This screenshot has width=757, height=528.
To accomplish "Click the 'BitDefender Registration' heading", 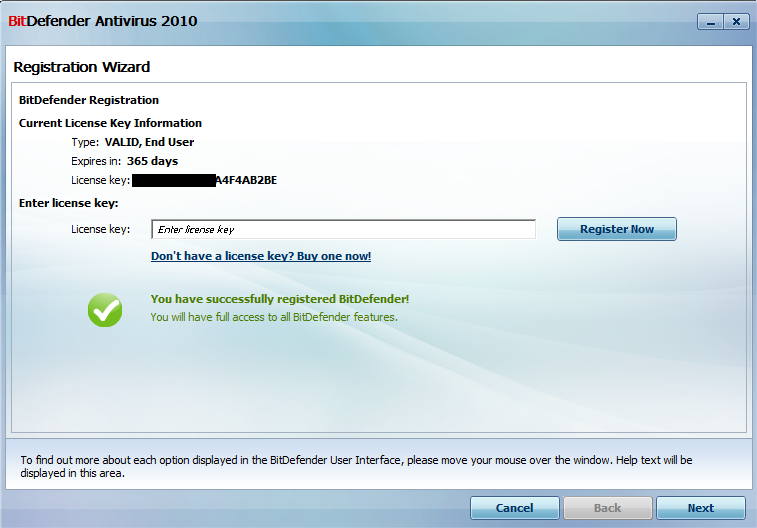I will [89, 100].
